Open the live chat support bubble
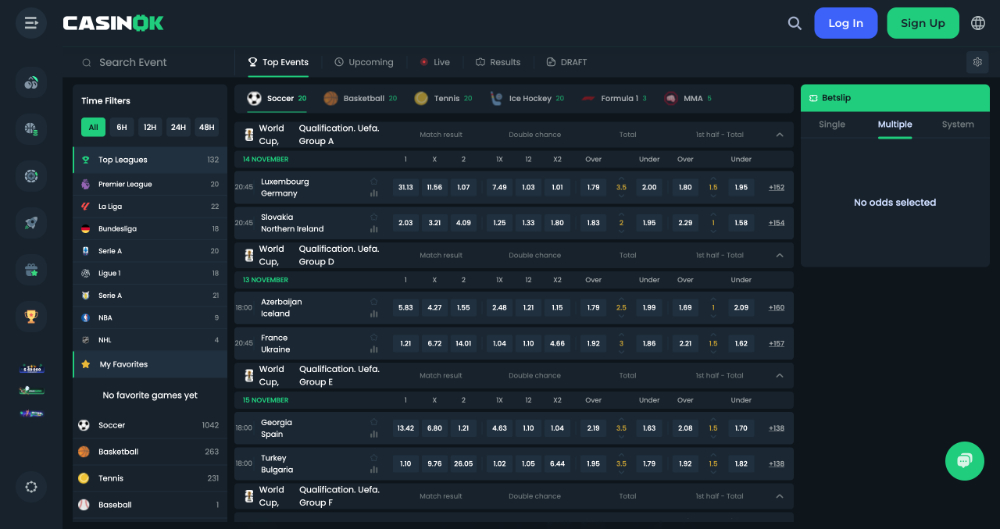The height and width of the screenshot is (529, 1000). [x=964, y=461]
